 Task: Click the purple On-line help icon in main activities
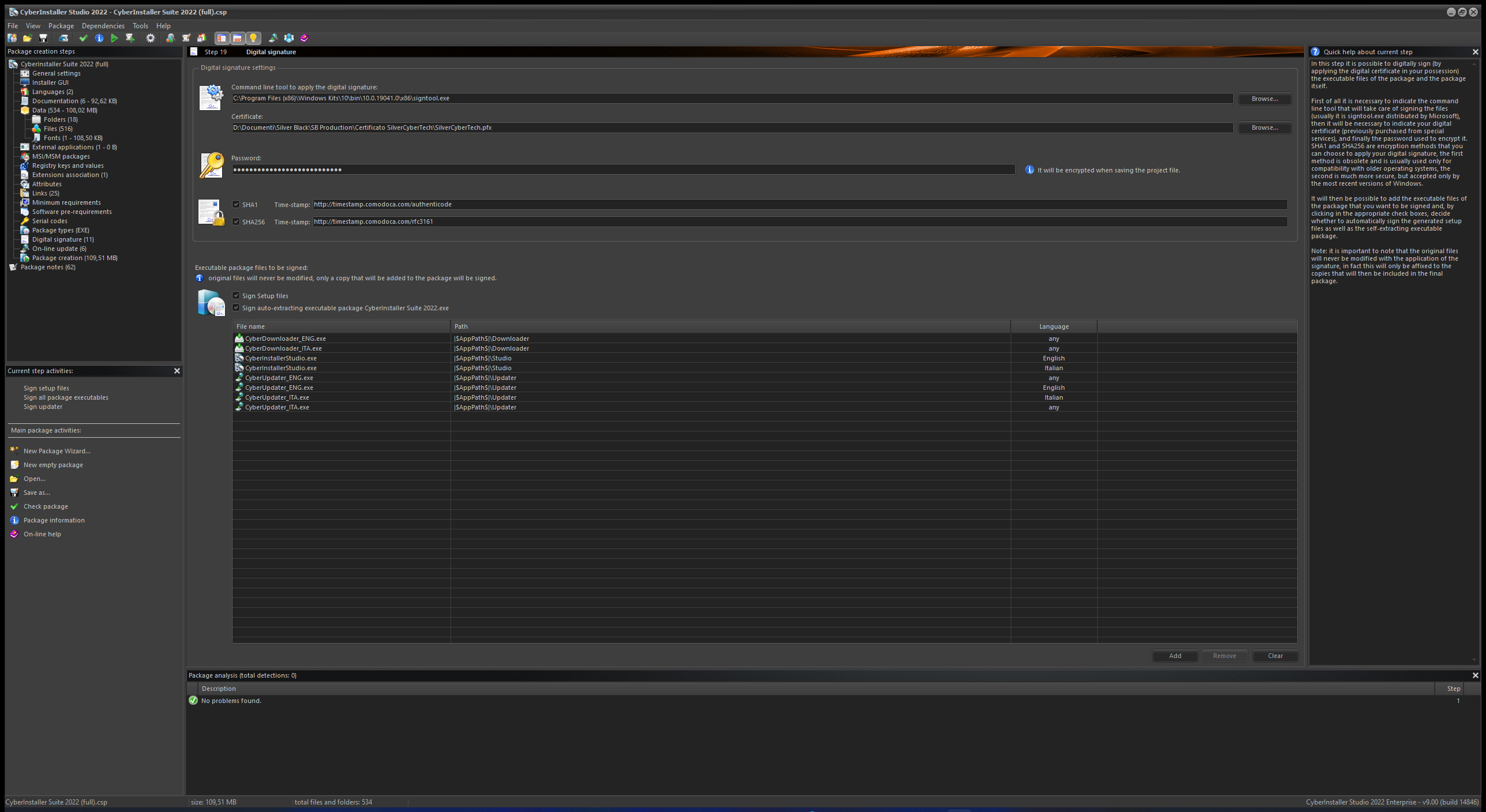[x=14, y=534]
